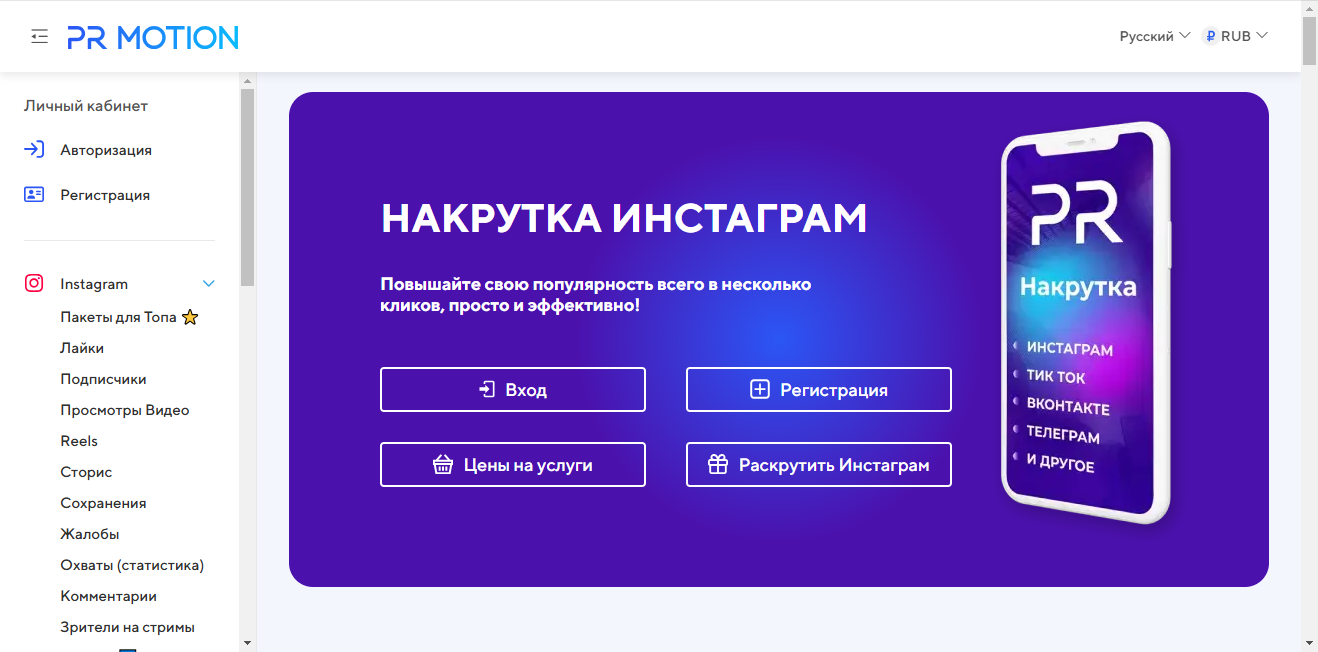This screenshot has width=1318, height=652.
Task: Open the Reels service link
Action: [x=79, y=441]
